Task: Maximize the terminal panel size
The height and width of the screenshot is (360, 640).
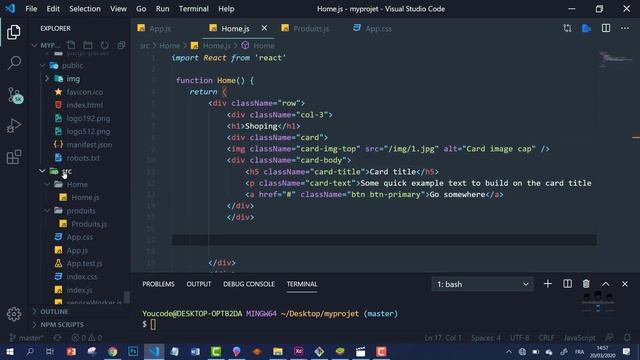Action: pos(606,284)
